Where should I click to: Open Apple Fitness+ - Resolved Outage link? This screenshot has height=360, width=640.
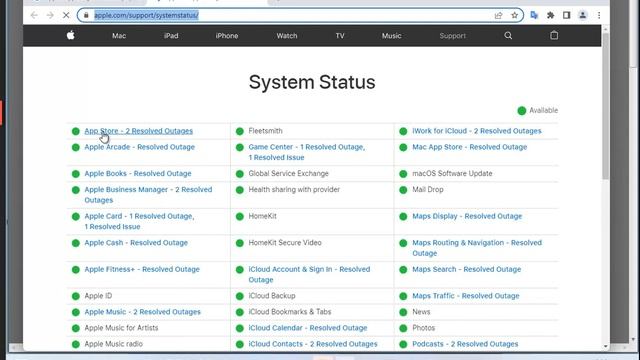click(142, 269)
